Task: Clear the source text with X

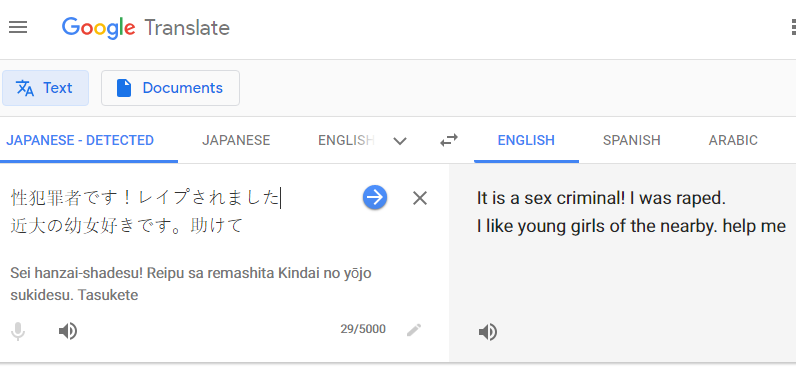Action: coord(420,198)
